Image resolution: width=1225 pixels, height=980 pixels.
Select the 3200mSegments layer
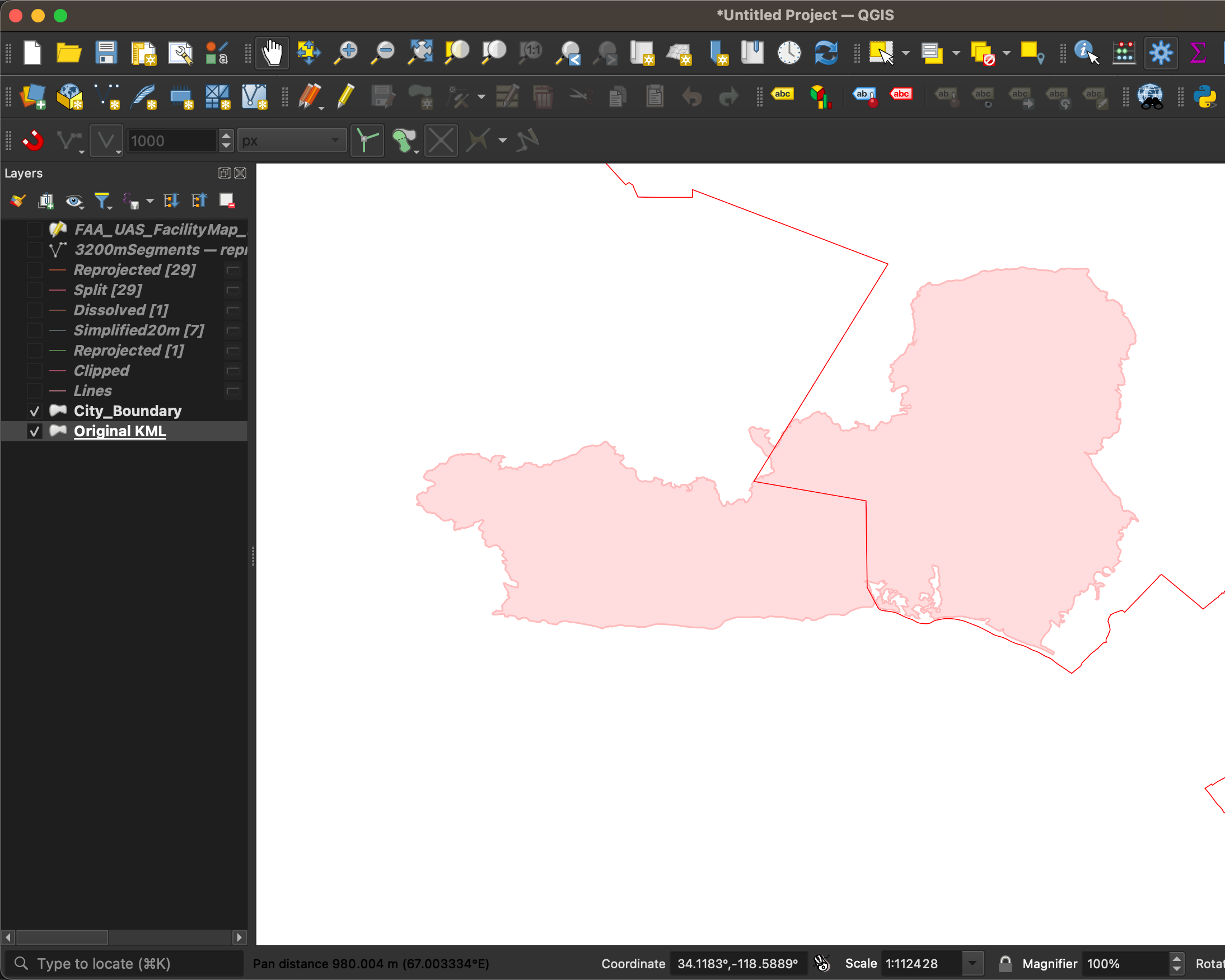coord(160,250)
